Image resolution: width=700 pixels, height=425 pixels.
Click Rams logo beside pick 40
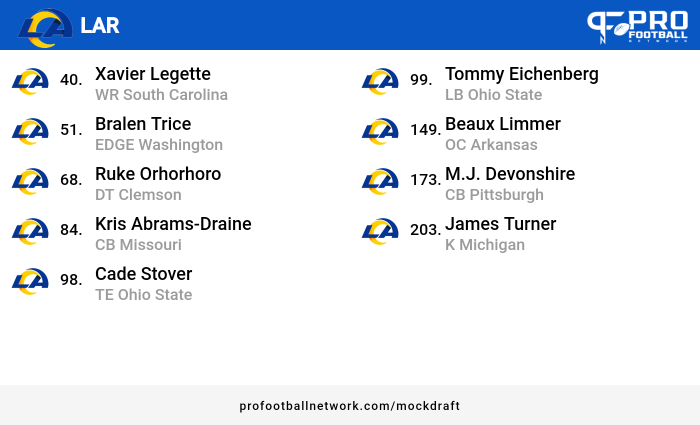[x=30, y=81]
